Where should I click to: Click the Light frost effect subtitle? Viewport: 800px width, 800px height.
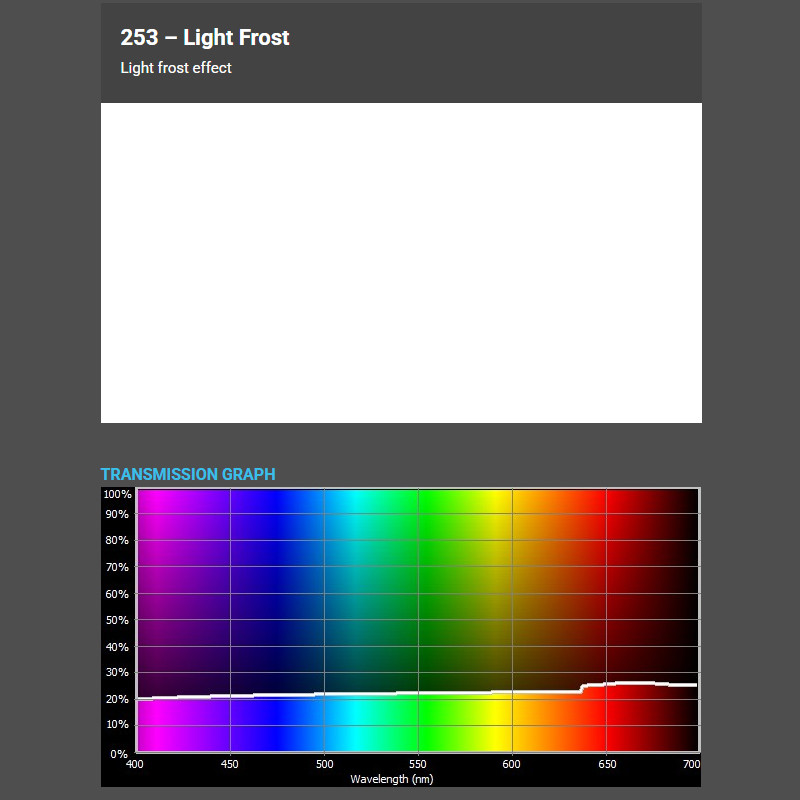(176, 68)
